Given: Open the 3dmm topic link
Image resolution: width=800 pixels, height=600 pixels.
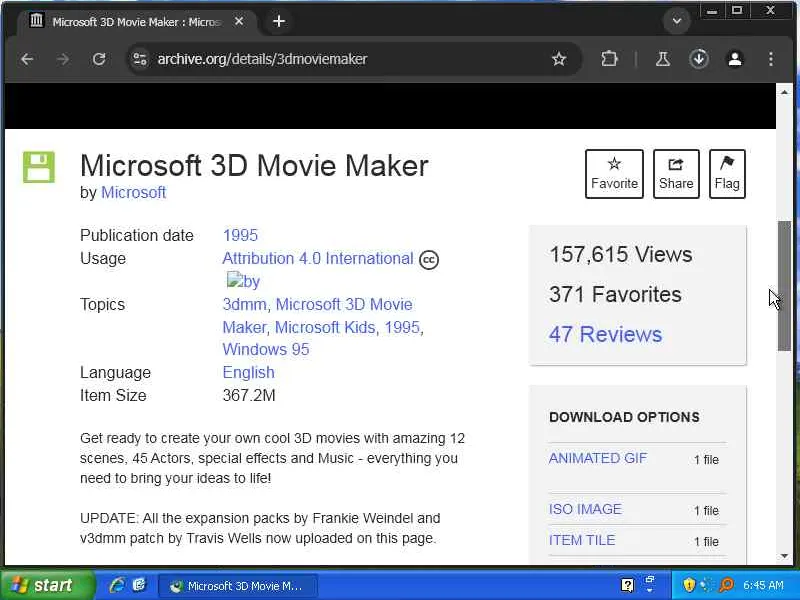Looking at the screenshot, I should click(x=244, y=305).
